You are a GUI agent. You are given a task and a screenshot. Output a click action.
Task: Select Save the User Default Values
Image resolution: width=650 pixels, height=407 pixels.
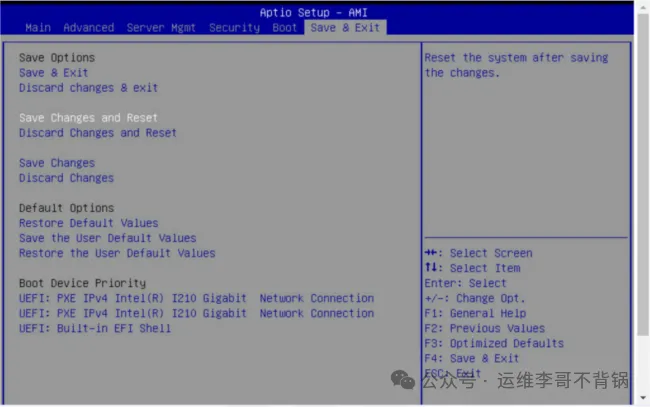coord(107,238)
